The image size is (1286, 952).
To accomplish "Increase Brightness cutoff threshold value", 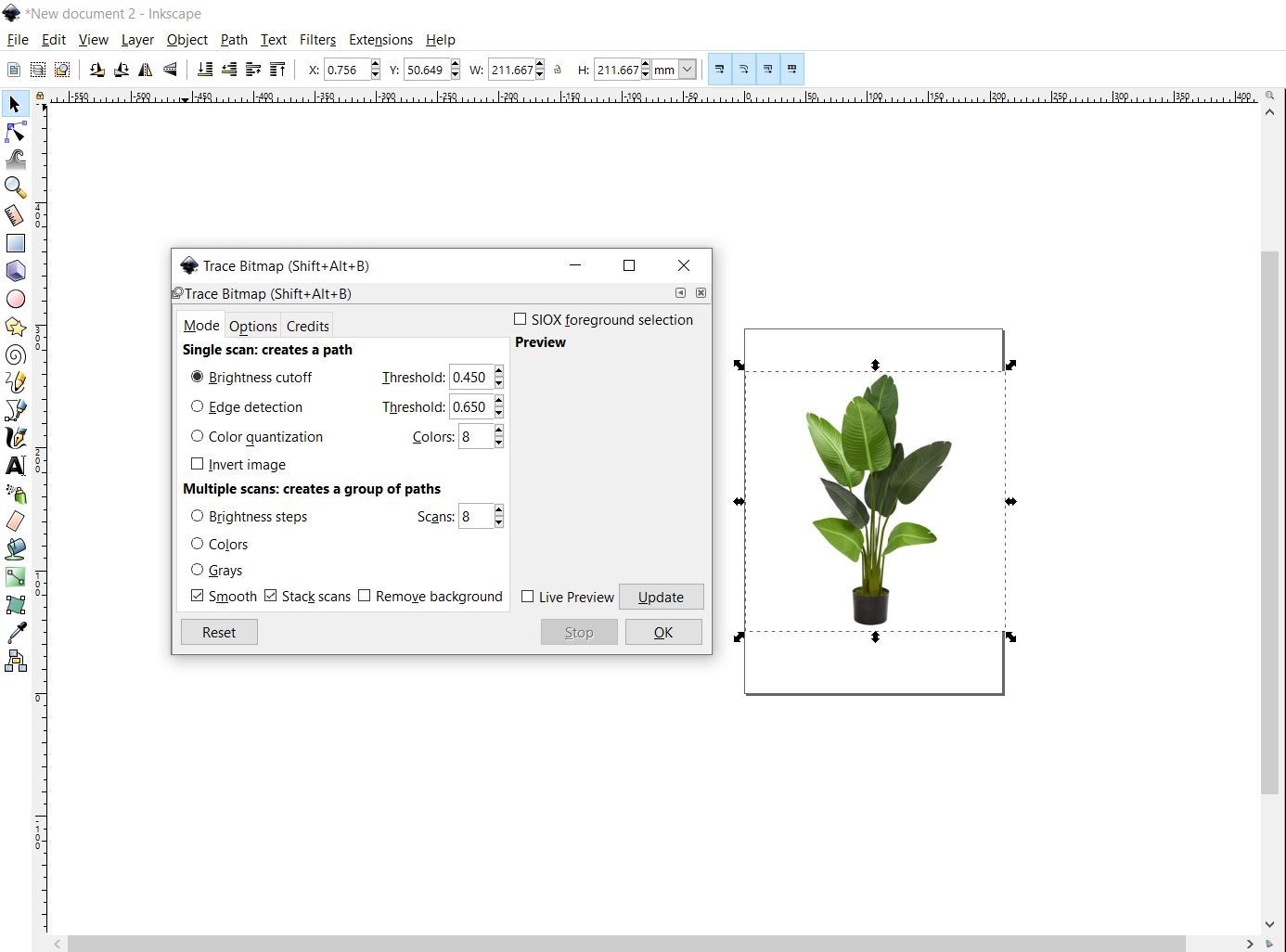I will (498, 371).
